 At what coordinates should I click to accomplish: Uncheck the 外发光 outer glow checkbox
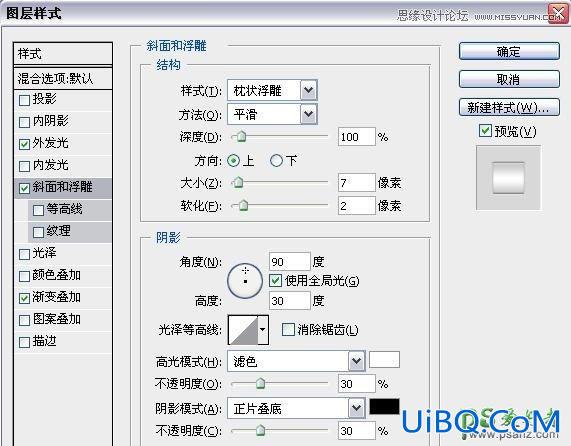click(24, 144)
